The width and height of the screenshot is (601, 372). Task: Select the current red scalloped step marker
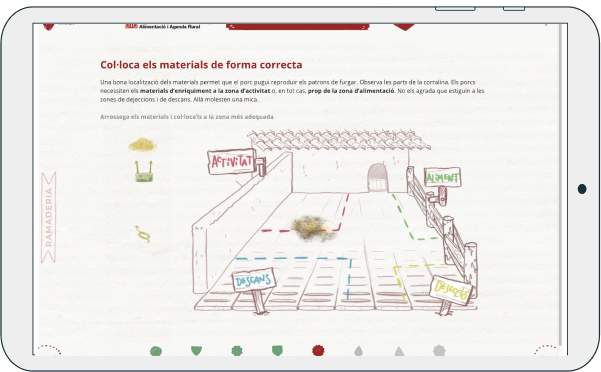click(318, 350)
